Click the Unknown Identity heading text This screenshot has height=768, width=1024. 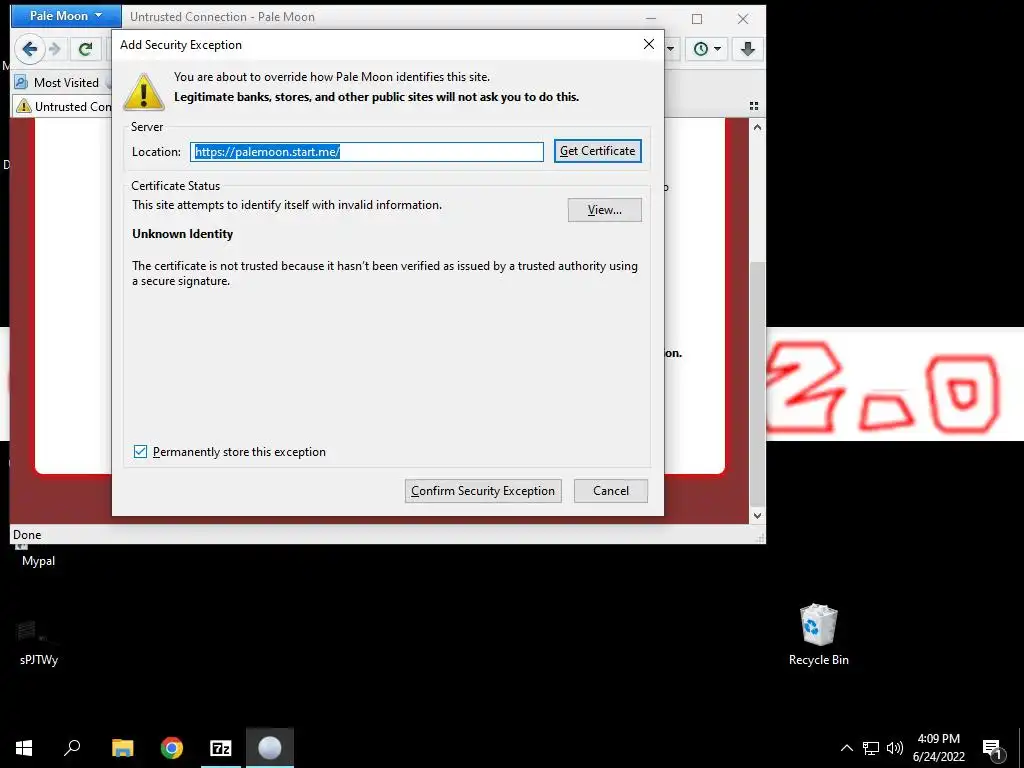pyautogui.click(x=182, y=234)
